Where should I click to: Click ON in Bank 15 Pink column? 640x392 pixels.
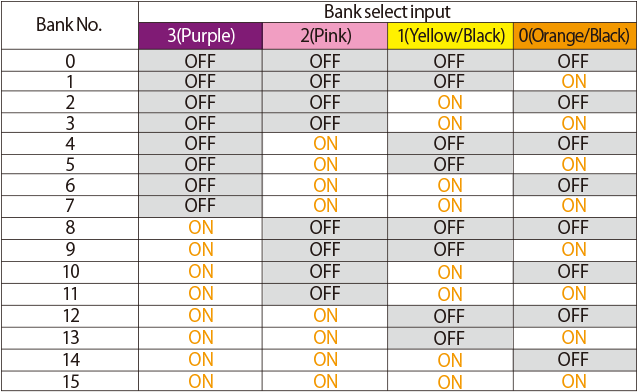(325, 381)
